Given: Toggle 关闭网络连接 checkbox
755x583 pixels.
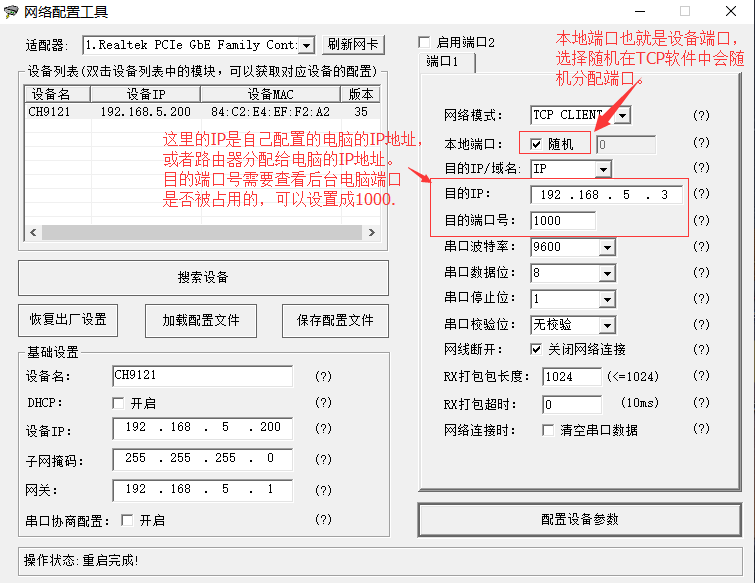Looking at the screenshot, I should pyautogui.click(x=535, y=350).
